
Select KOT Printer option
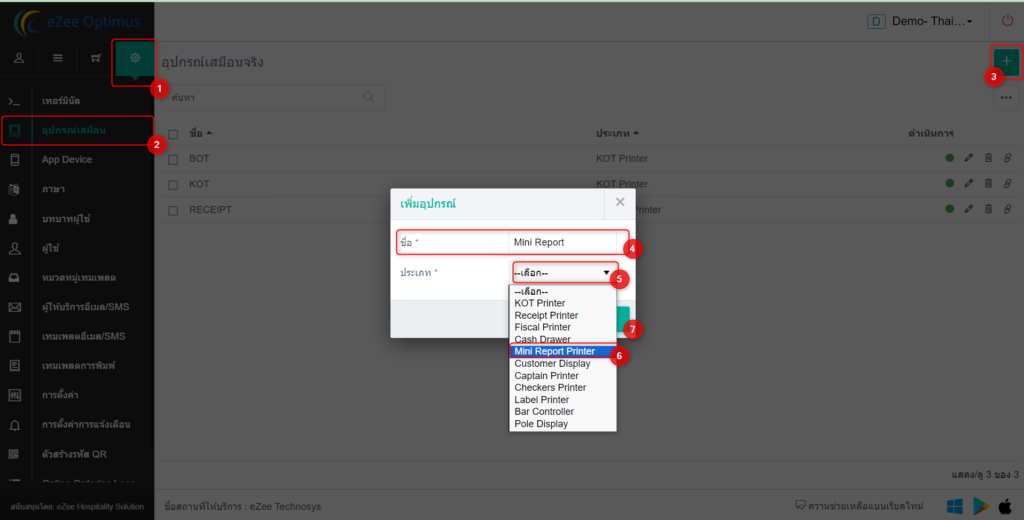562,303
